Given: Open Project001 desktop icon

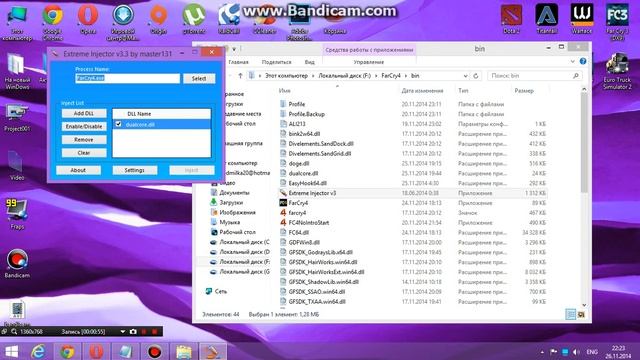Looking at the screenshot, I should [17, 118].
